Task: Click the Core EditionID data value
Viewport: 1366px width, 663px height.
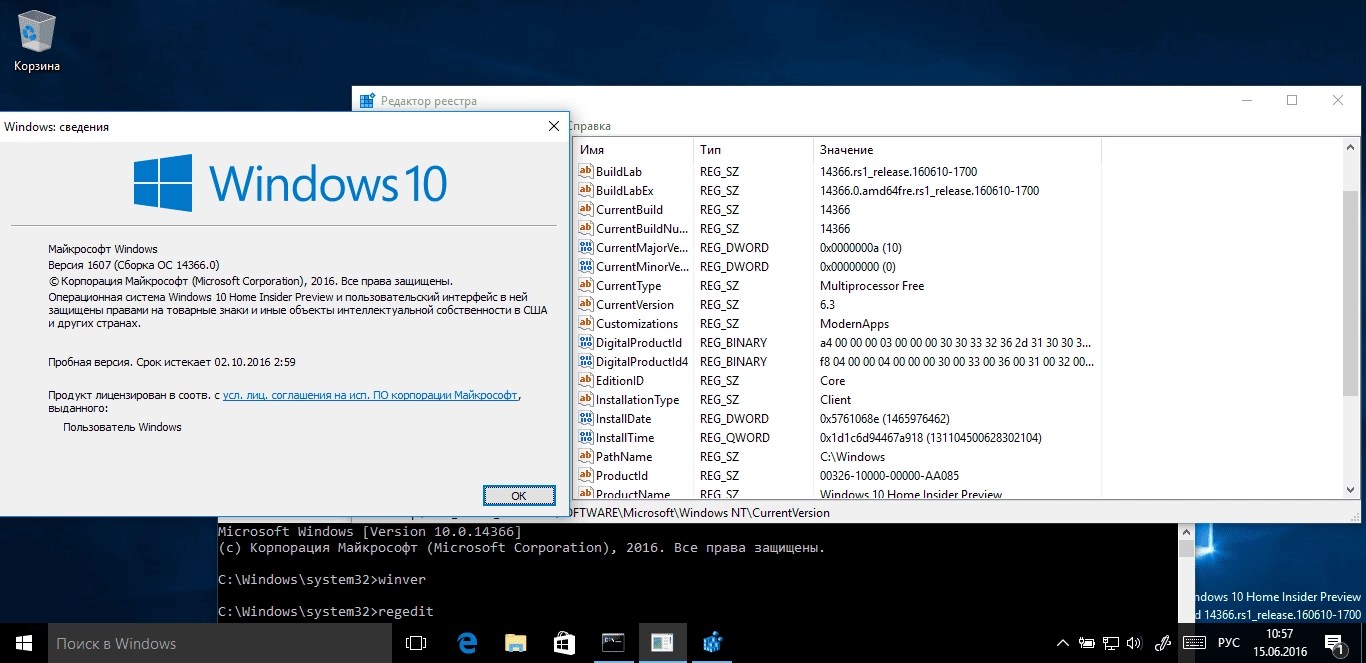Action: coord(832,380)
